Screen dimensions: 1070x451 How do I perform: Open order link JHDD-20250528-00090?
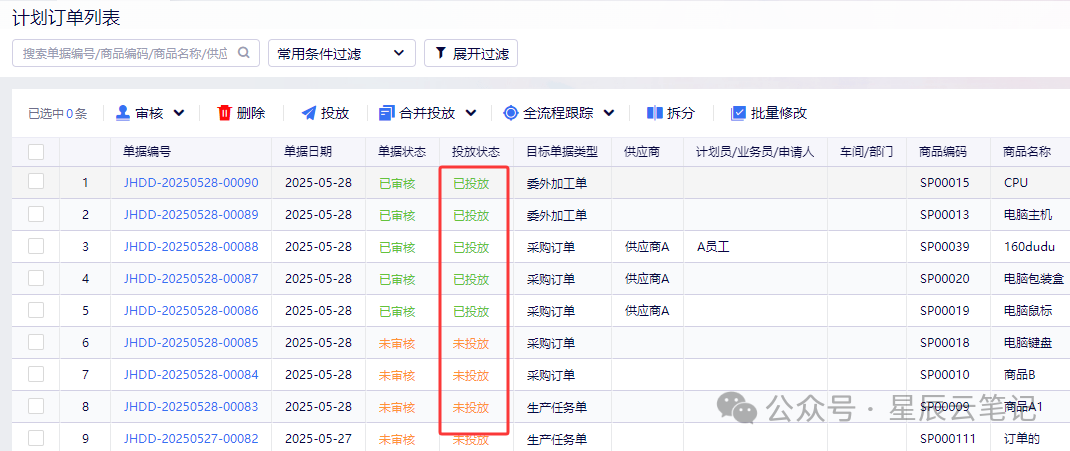coord(191,183)
